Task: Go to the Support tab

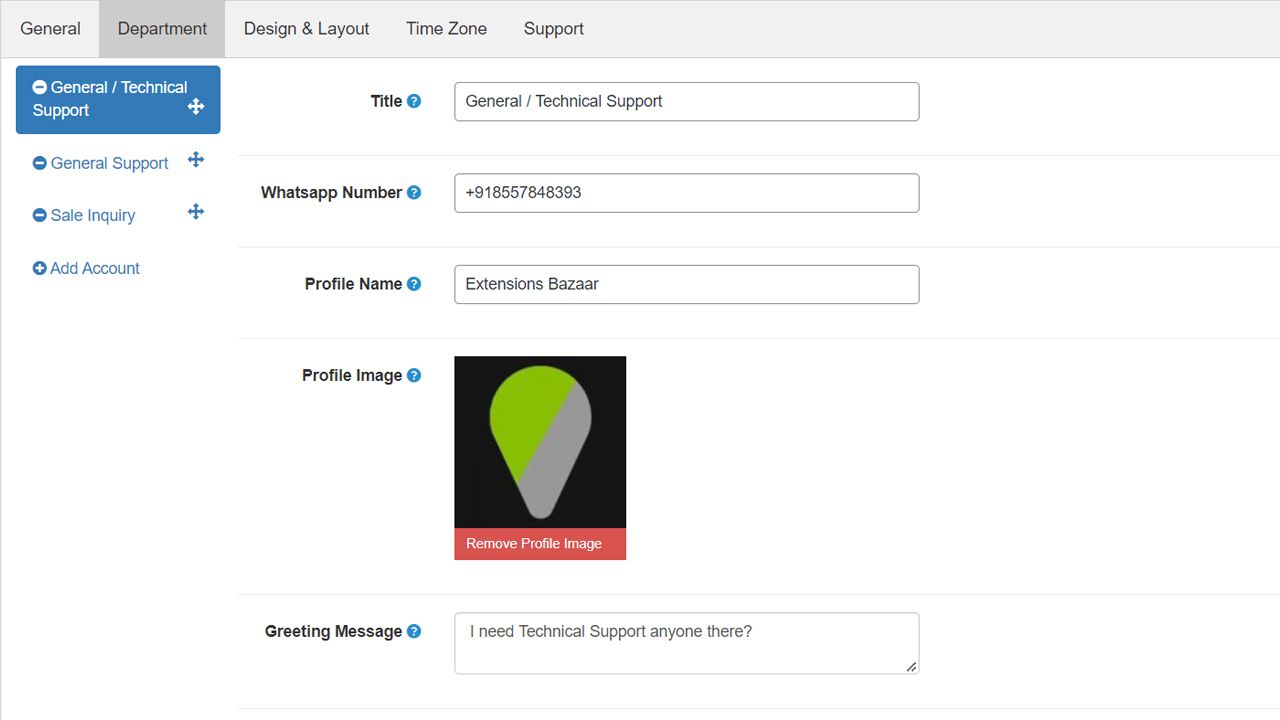Action: (x=553, y=29)
